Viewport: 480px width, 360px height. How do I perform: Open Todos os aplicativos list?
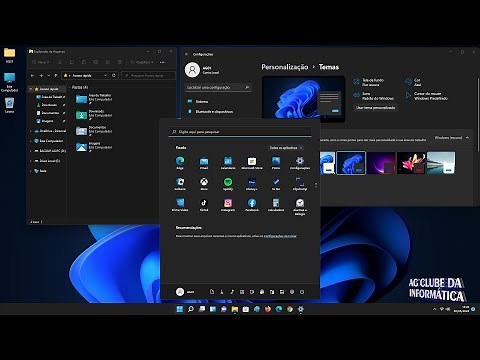tap(286, 148)
